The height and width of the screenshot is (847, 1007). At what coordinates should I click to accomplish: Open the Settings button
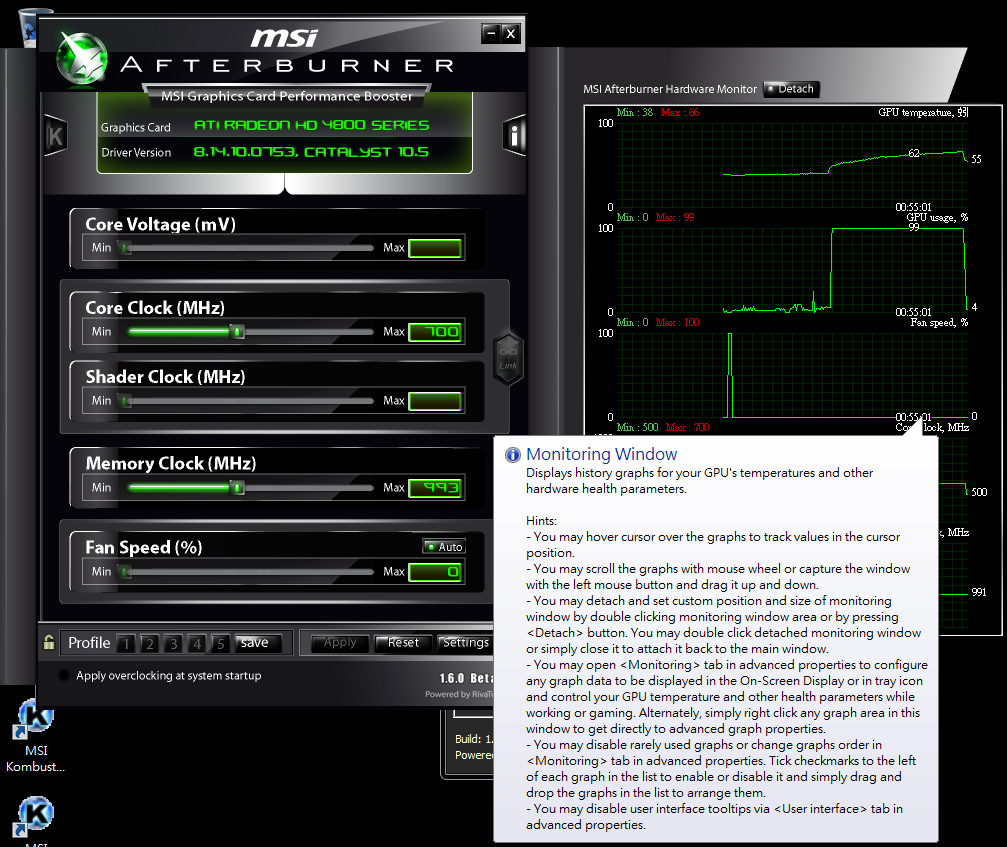point(465,643)
